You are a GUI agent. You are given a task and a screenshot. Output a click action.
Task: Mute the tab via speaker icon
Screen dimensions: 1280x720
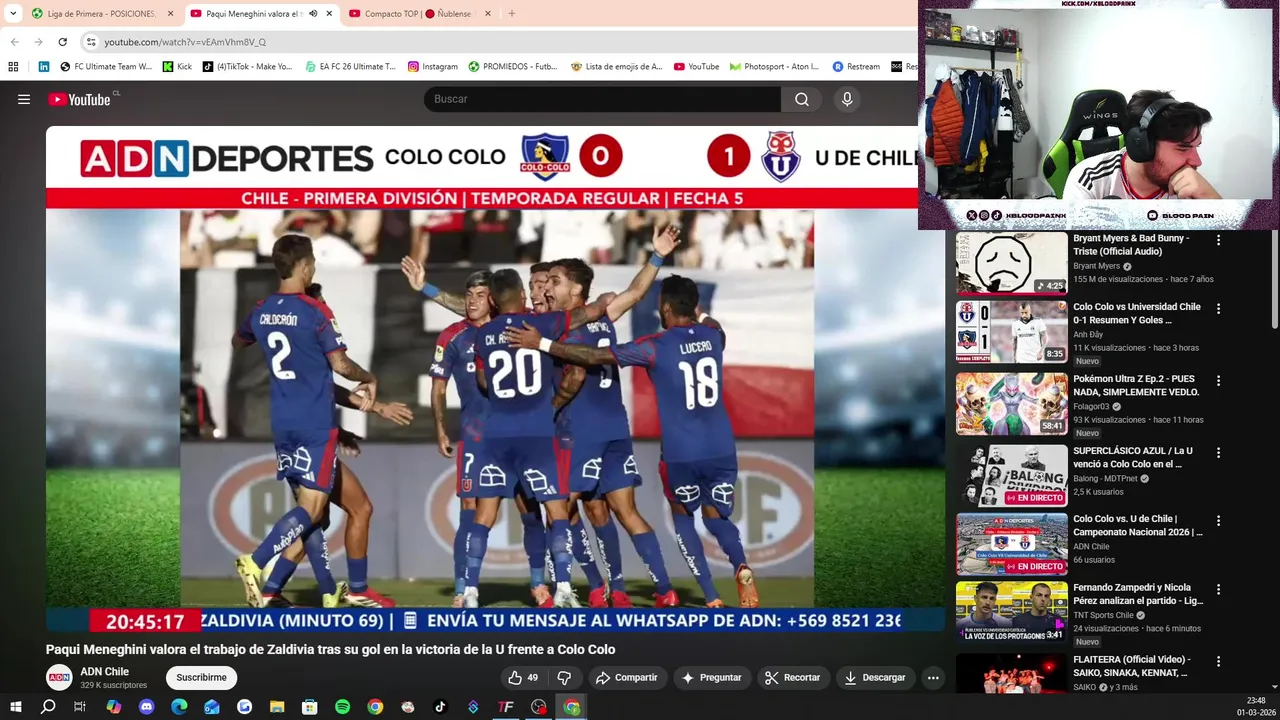click(x=313, y=14)
